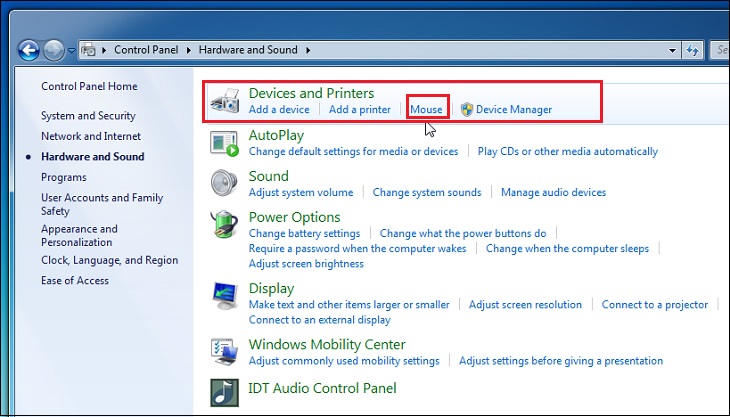Click in the Search Control Panel box
Screen dimensions: 730x417
pyautogui.click(x=719, y=50)
